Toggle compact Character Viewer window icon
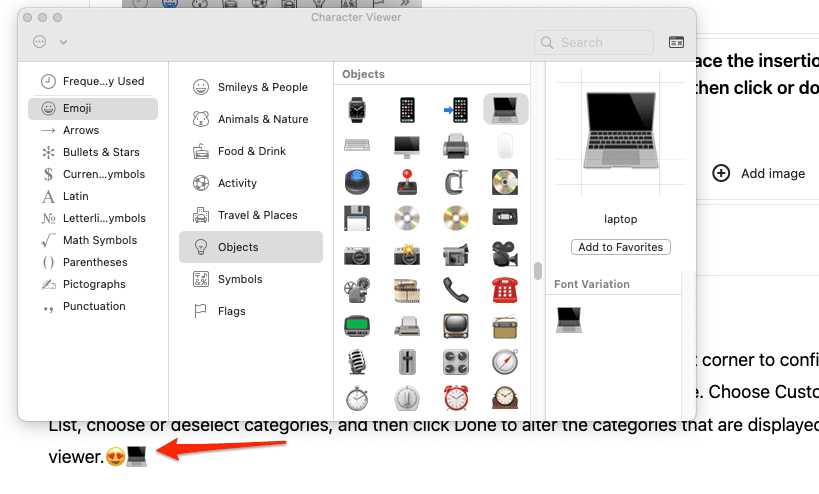 pyautogui.click(x=677, y=42)
